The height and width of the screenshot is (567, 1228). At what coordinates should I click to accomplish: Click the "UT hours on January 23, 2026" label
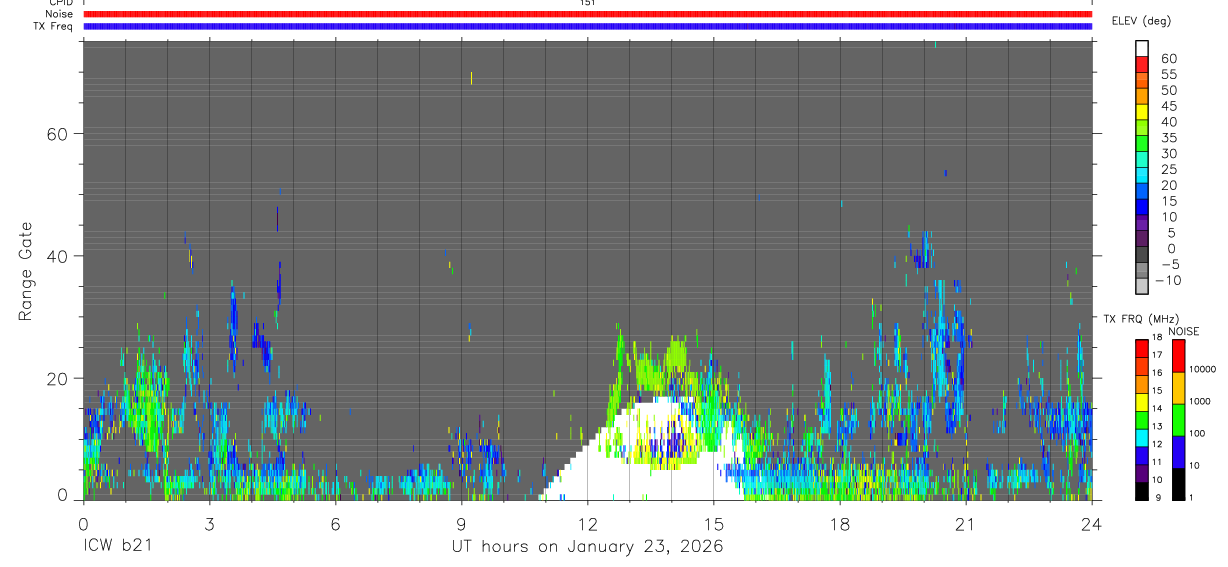coord(587,547)
